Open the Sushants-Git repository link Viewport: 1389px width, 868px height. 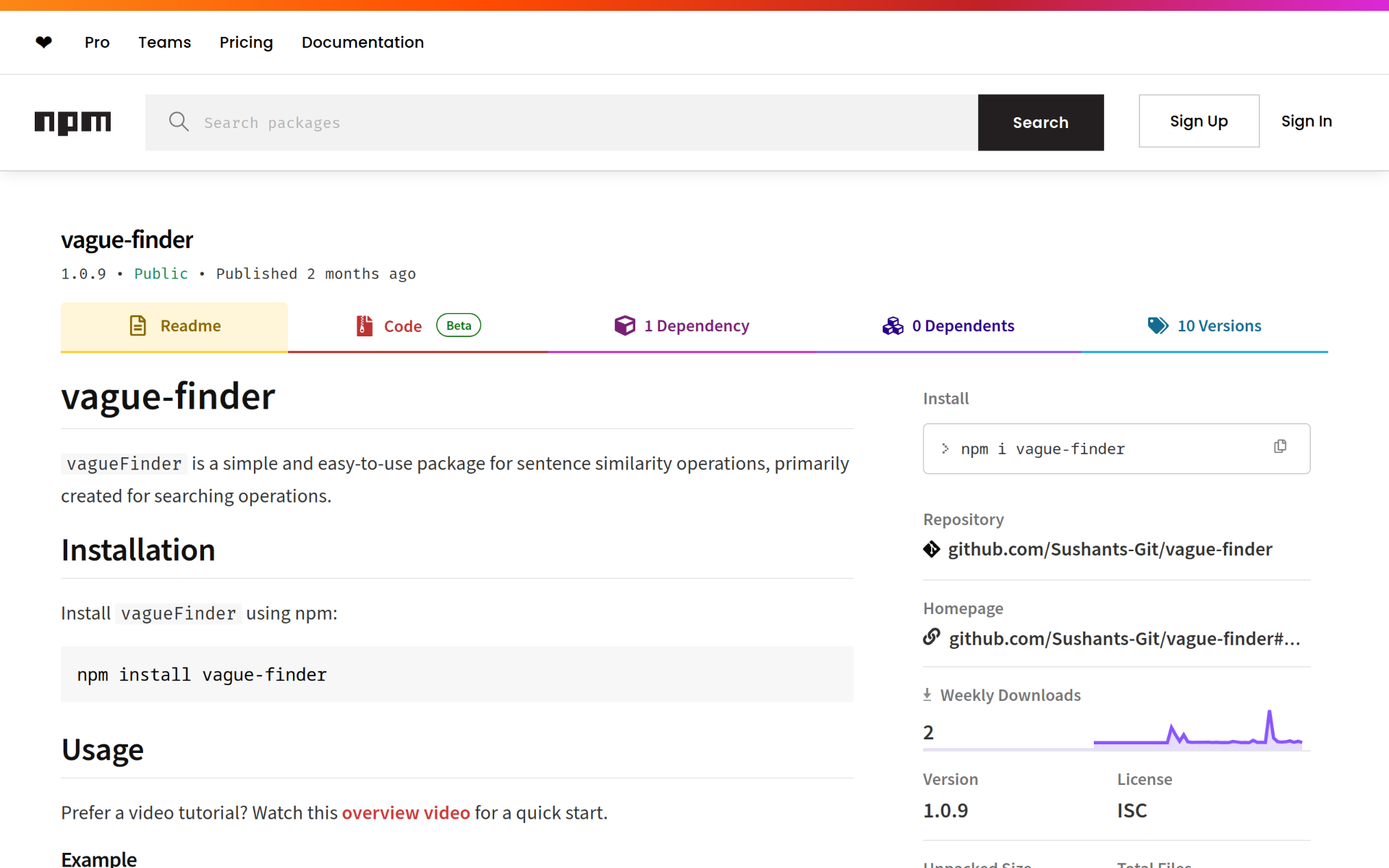(1110, 550)
